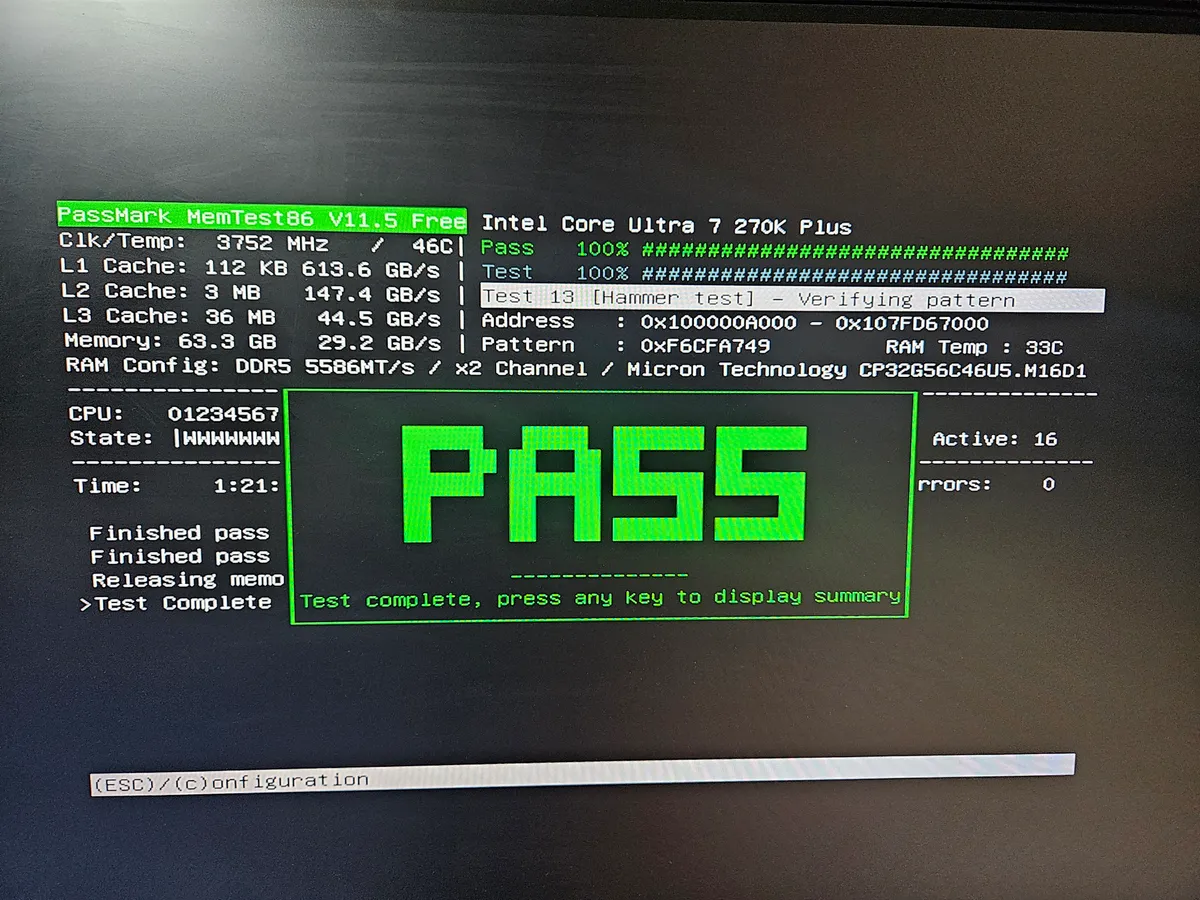The width and height of the screenshot is (1200, 900).
Task: Select the (ESC)/(c)onfiguration status bar
Action: pyautogui.click(x=582, y=773)
